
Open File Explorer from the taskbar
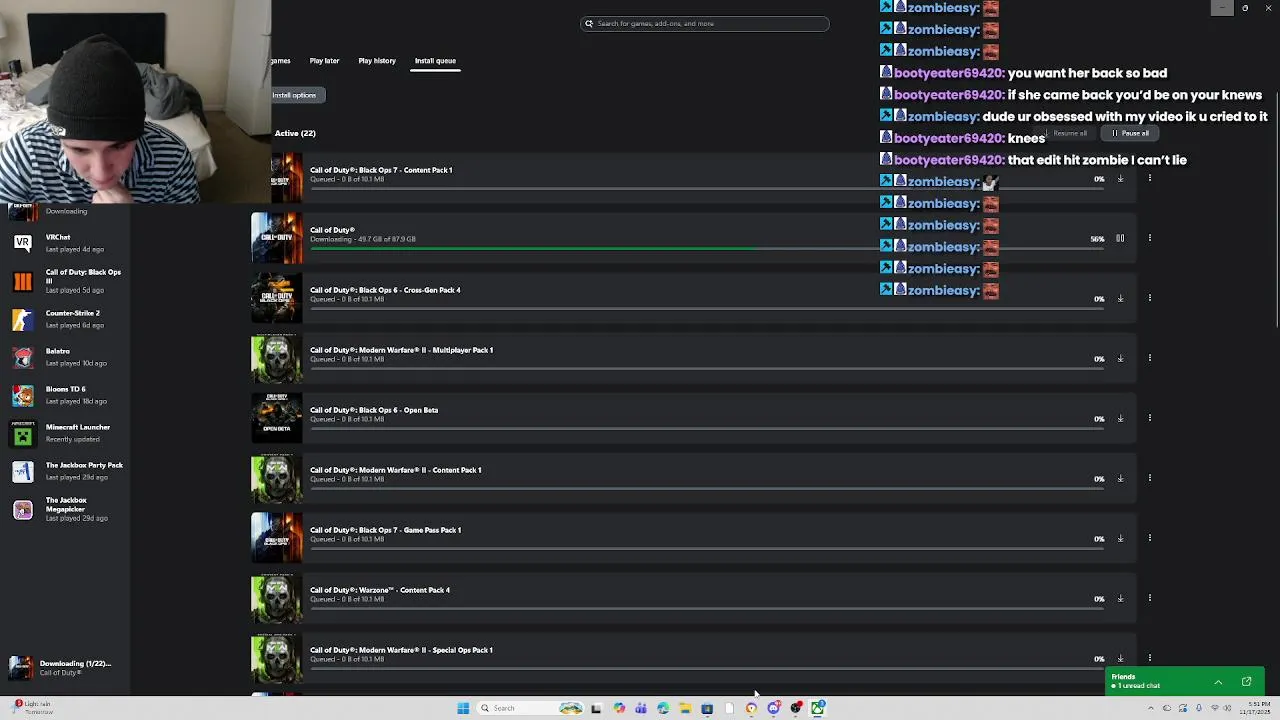click(685, 708)
